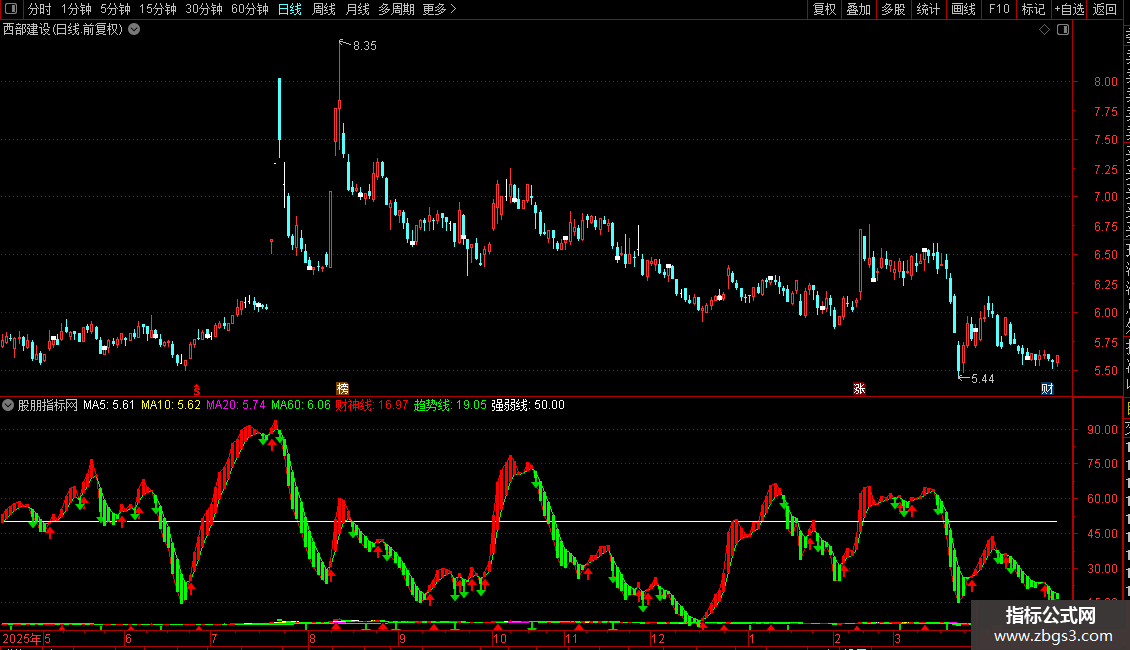Click the 财 event marker icon
The image size is (1130, 650).
pos(1047,388)
